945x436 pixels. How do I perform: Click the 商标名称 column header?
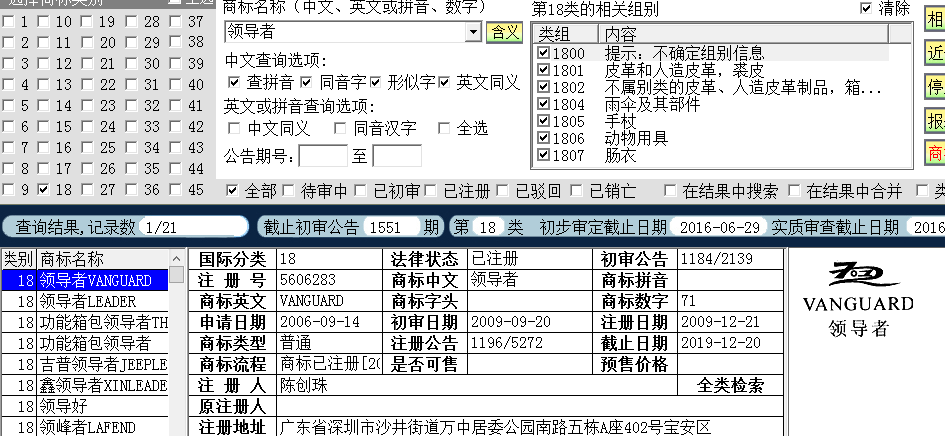point(103,259)
